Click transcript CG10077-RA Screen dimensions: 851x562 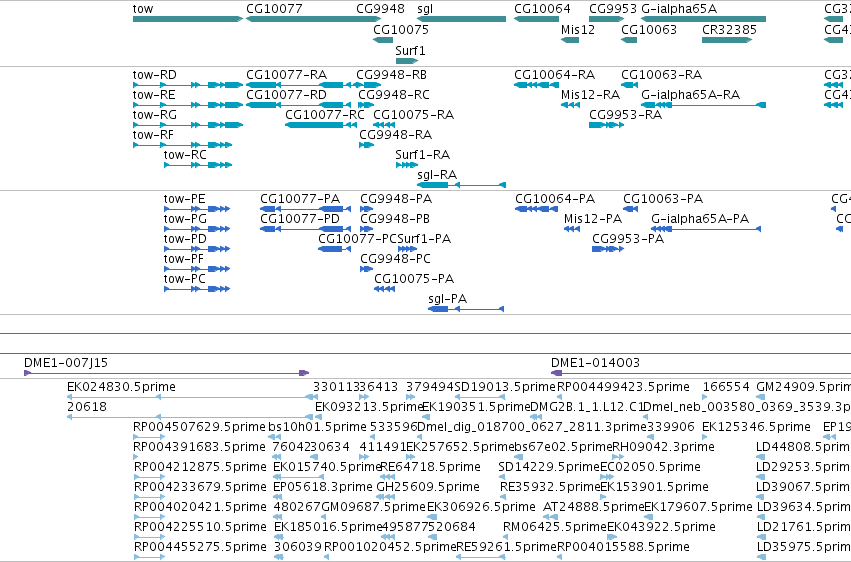287,75
